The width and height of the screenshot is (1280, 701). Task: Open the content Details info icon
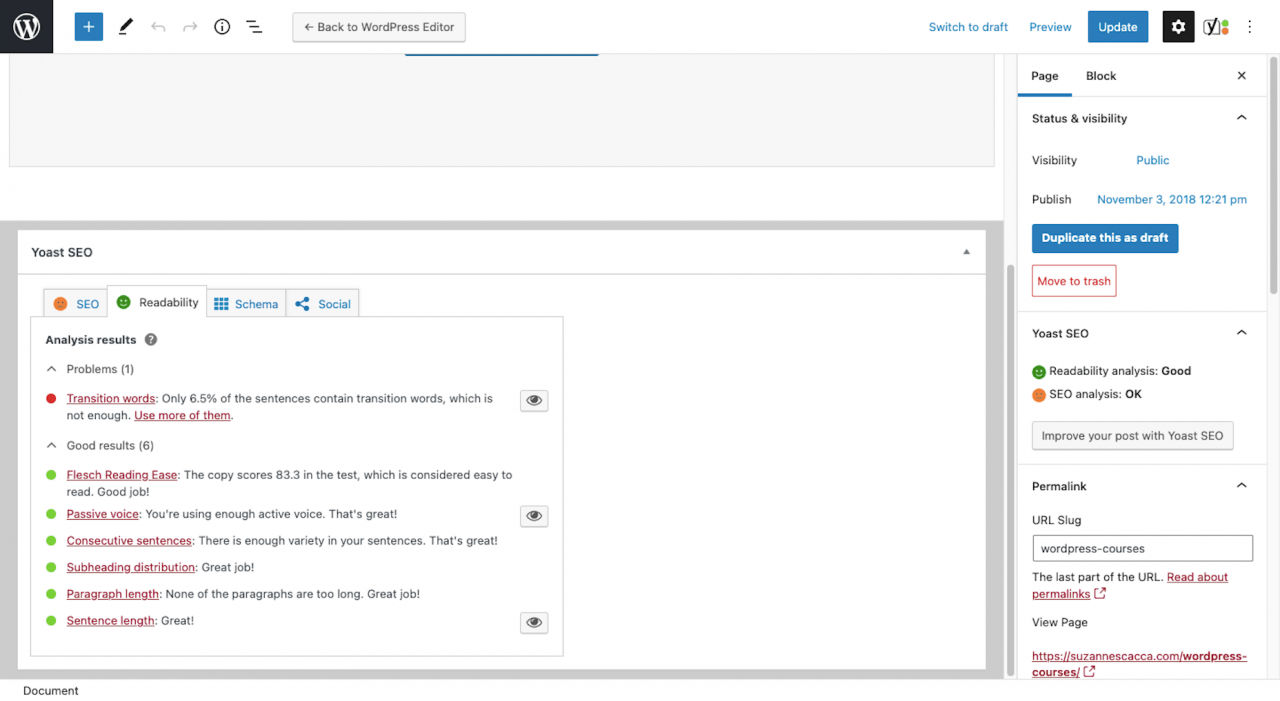(x=221, y=27)
